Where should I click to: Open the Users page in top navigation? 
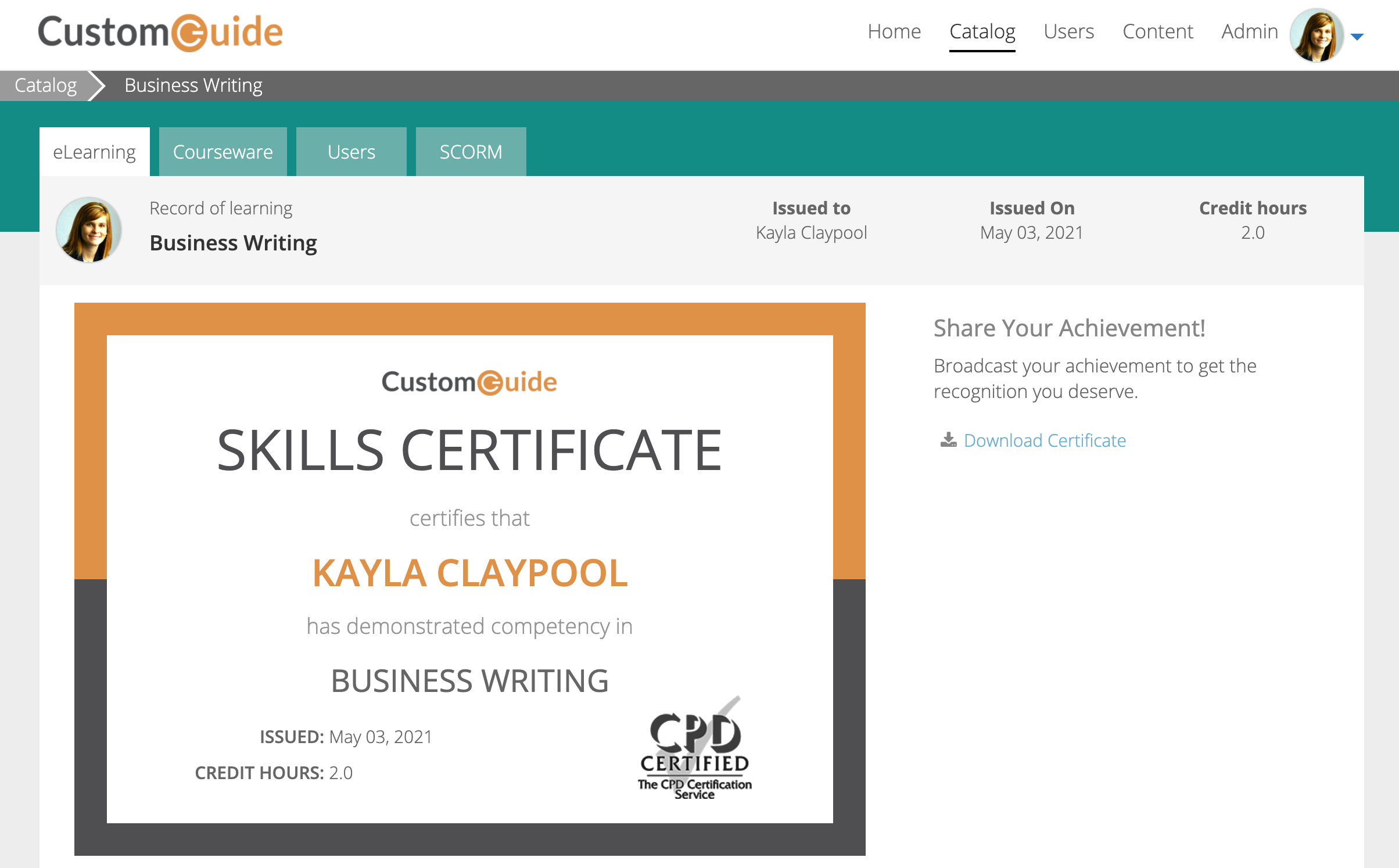pyautogui.click(x=1068, y=31)
